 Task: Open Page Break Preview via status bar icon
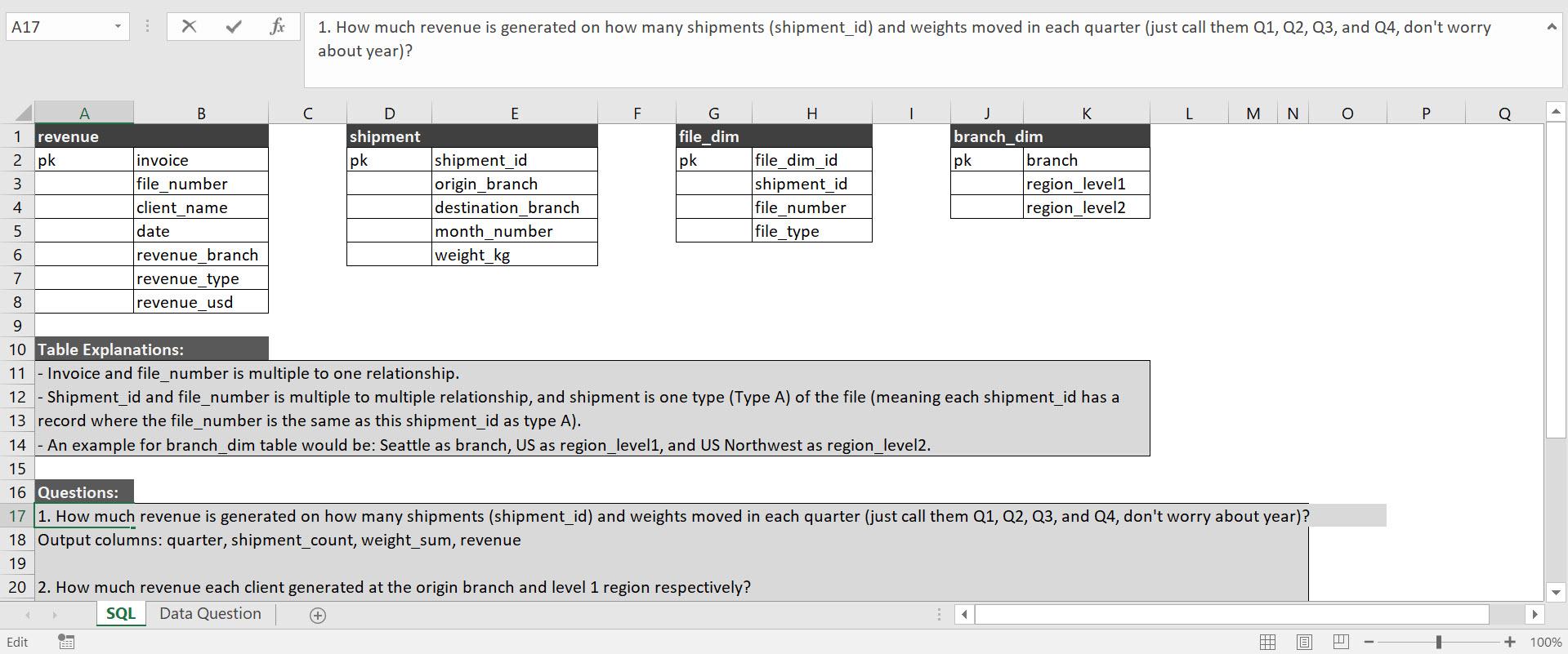tap(1340, 642)
